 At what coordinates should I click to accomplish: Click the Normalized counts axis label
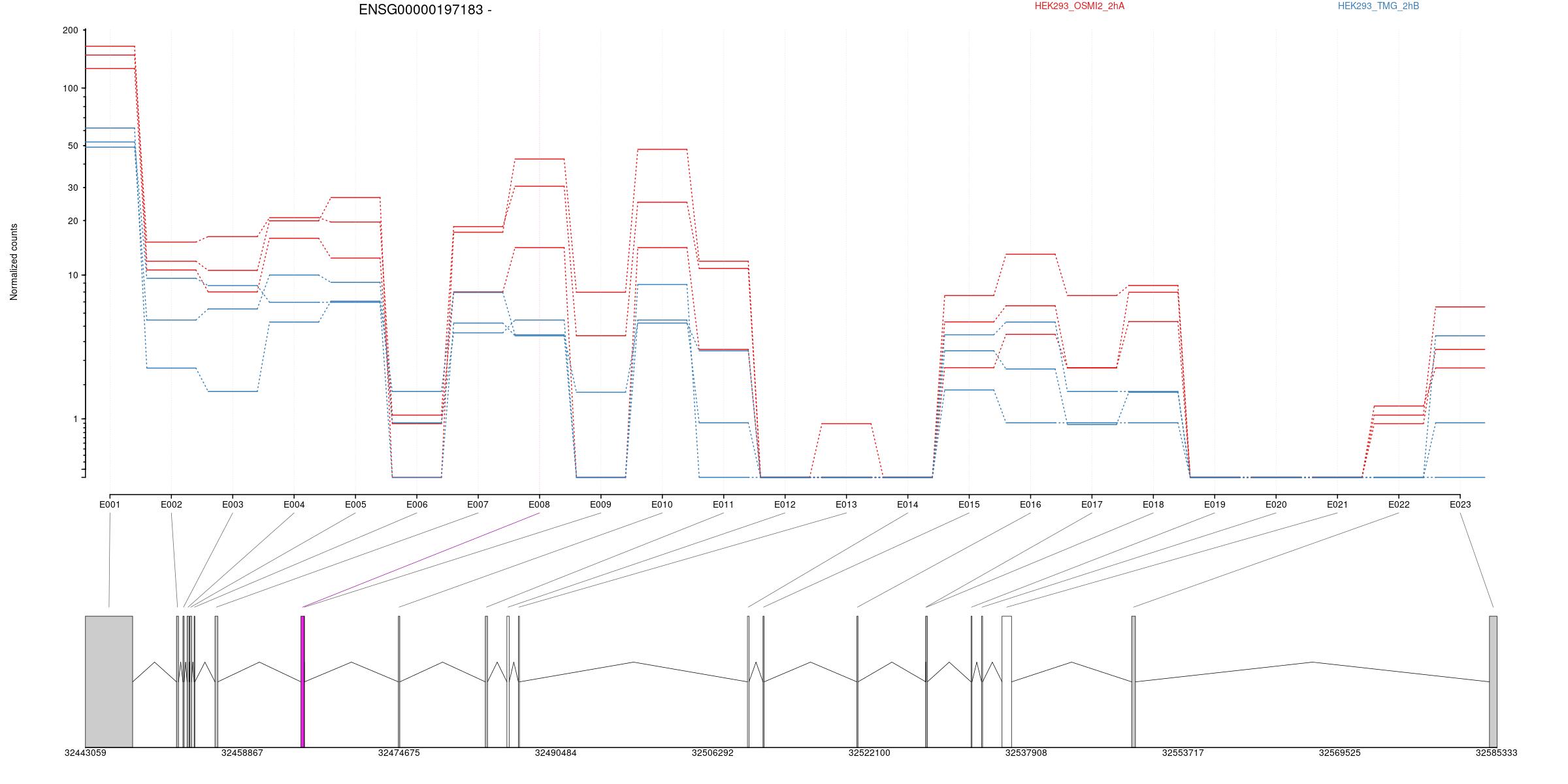tap(14, 262)
